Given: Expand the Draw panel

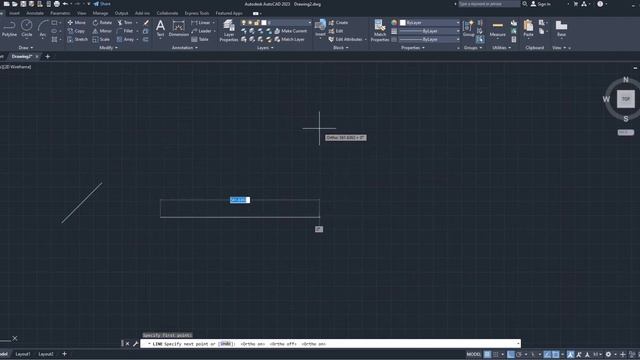Looking at the screenshot, I should 26,48.
